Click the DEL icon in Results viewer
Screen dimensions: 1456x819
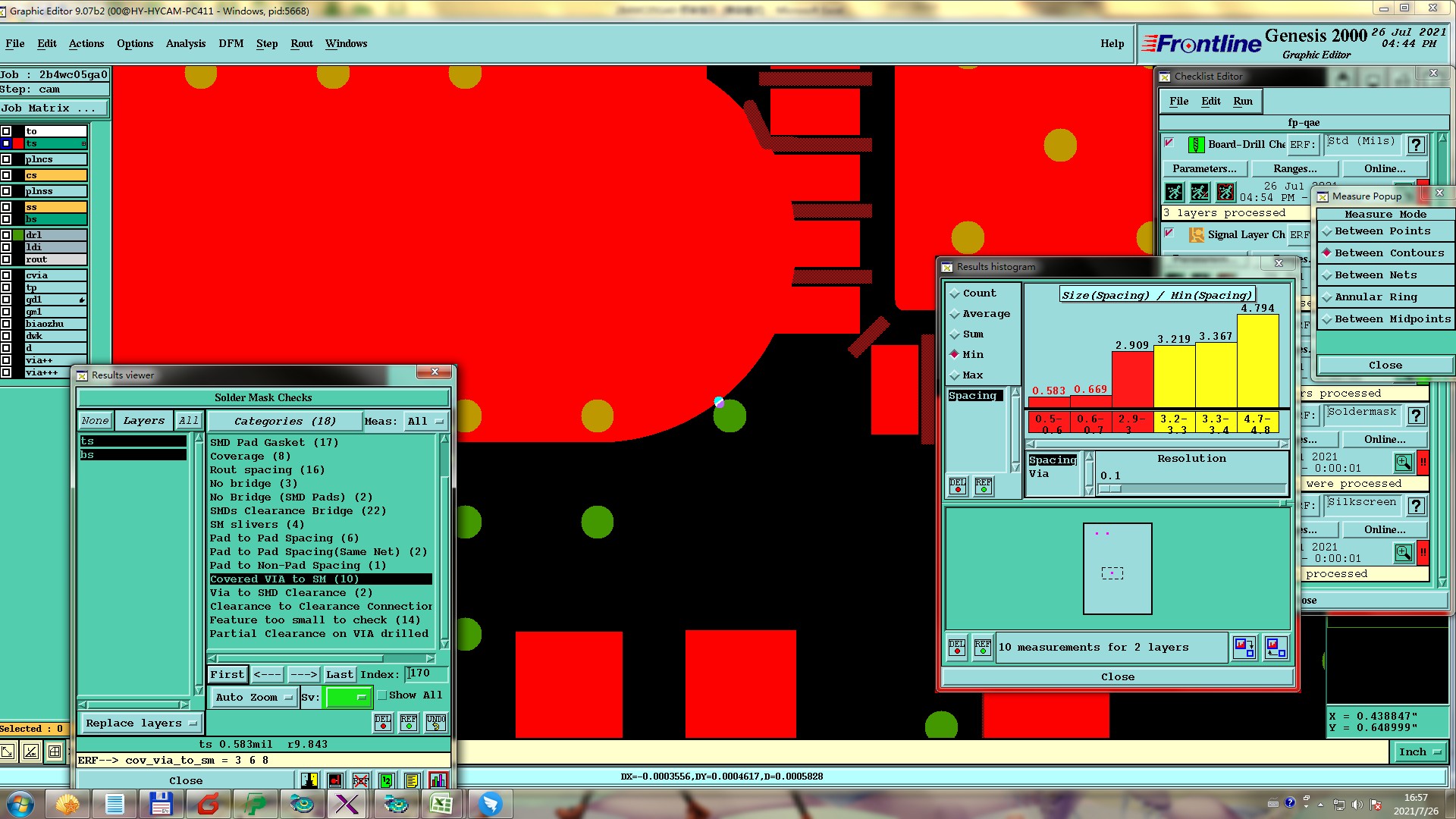383,722
